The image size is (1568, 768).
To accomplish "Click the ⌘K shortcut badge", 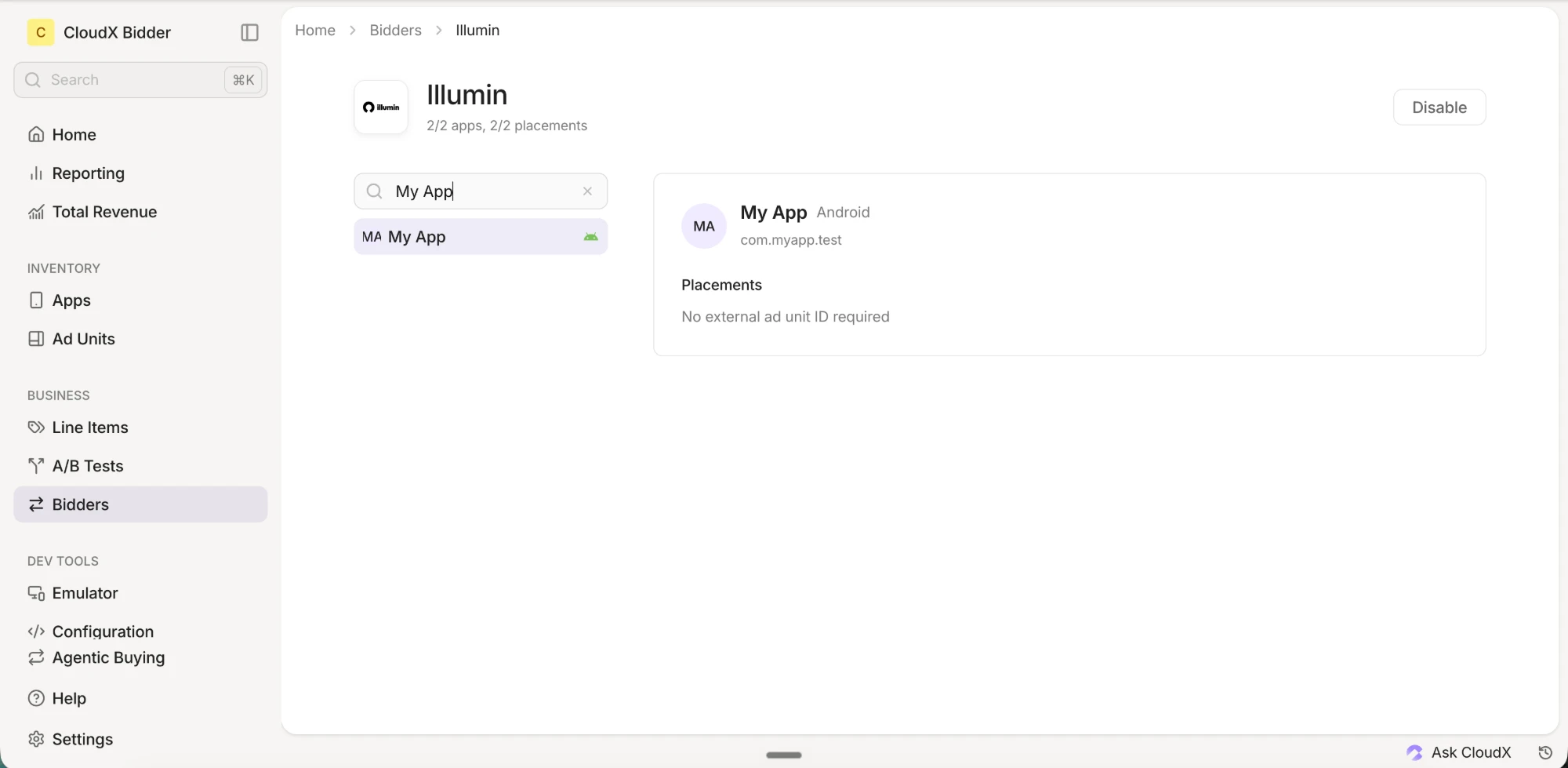I will pos(243,80).
